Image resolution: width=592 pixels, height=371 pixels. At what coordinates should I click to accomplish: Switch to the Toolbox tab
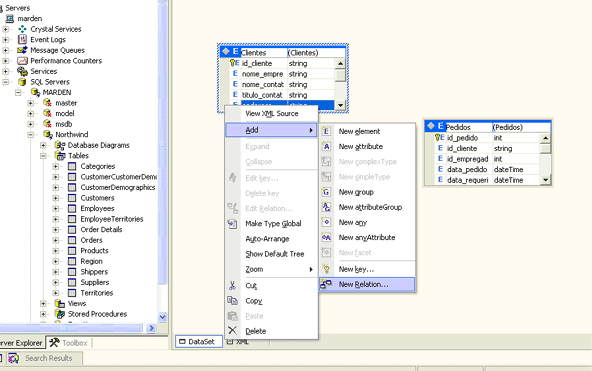[69, 343]
